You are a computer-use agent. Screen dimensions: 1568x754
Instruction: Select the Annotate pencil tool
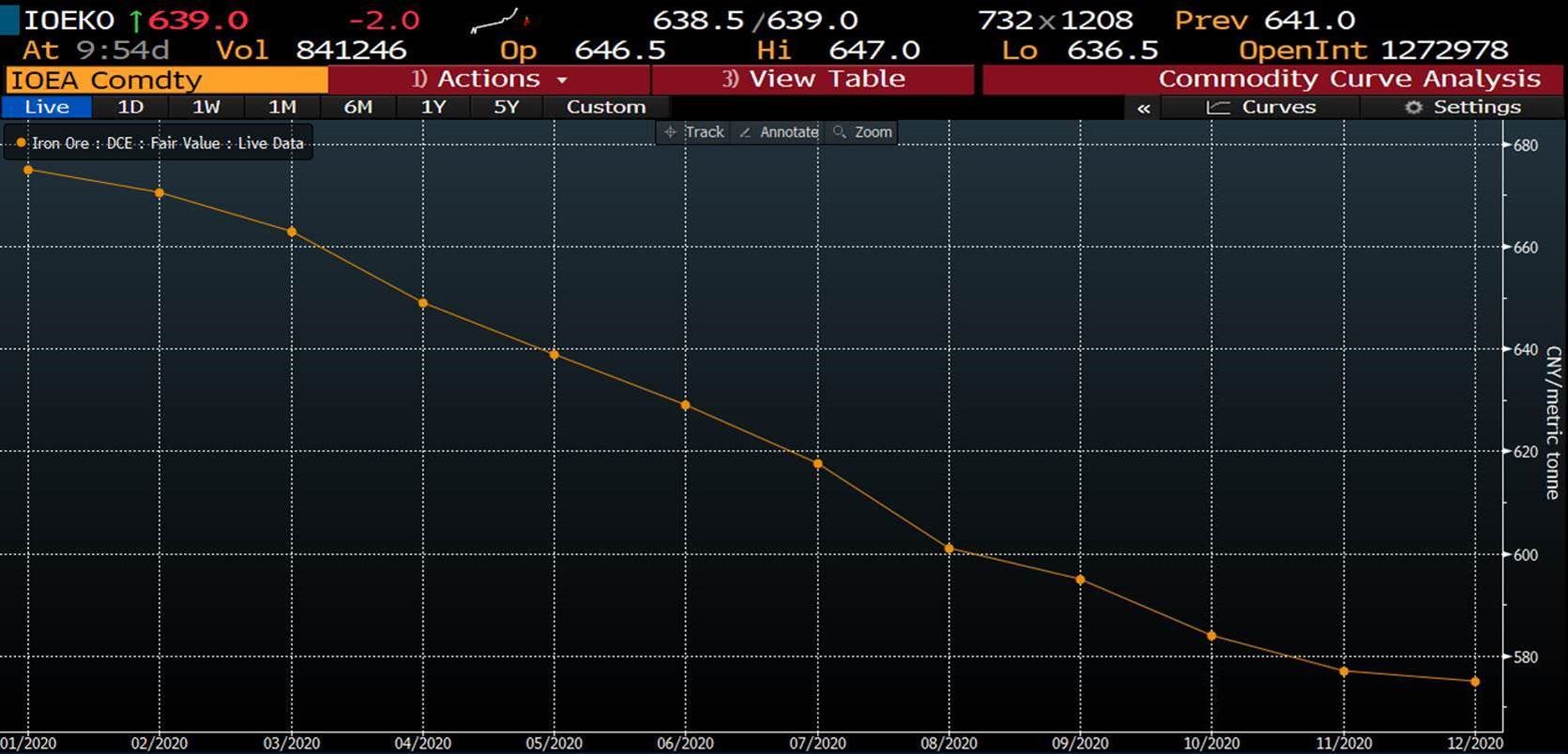(779, 132)
